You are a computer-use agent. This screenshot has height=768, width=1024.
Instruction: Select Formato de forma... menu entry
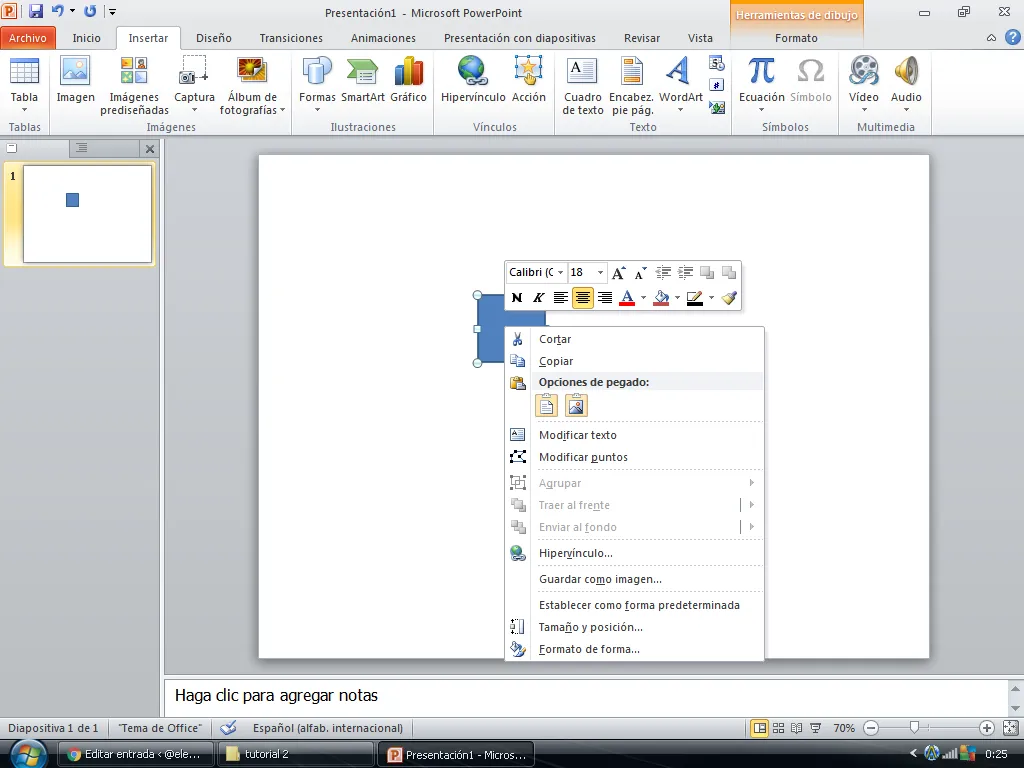[634, 649]
